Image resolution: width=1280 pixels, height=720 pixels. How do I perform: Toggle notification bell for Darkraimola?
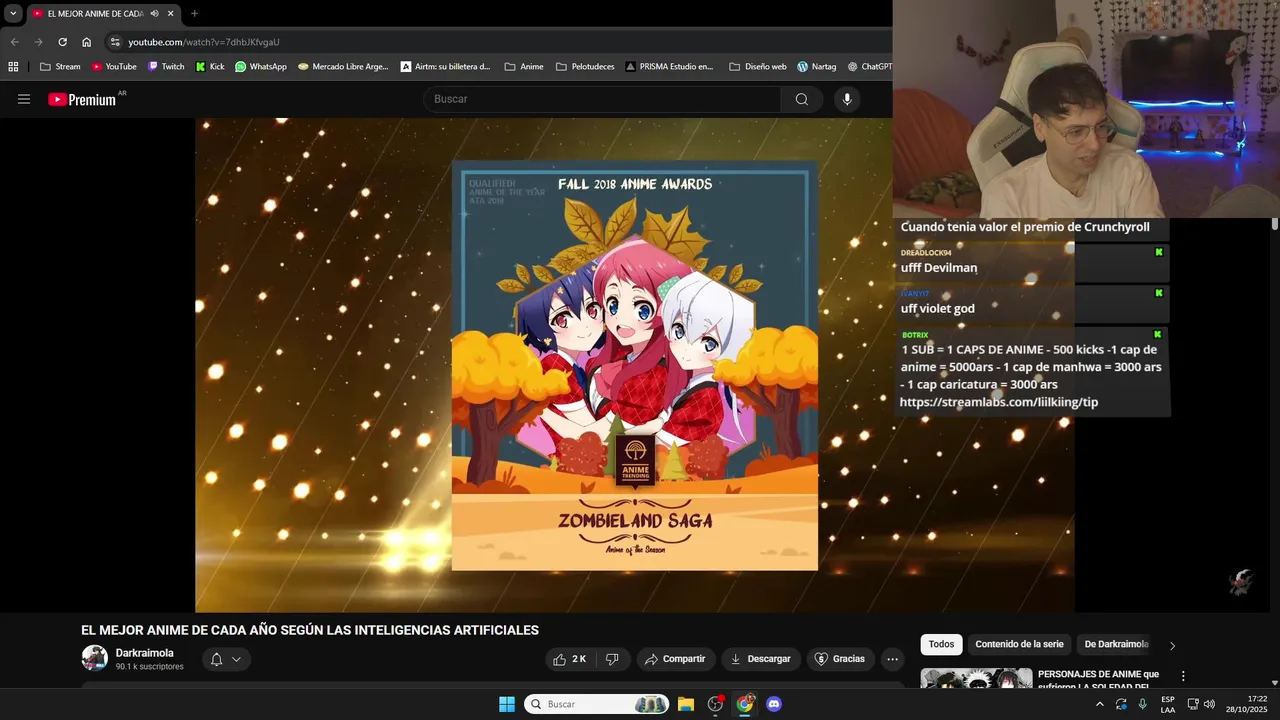point(216,659)
